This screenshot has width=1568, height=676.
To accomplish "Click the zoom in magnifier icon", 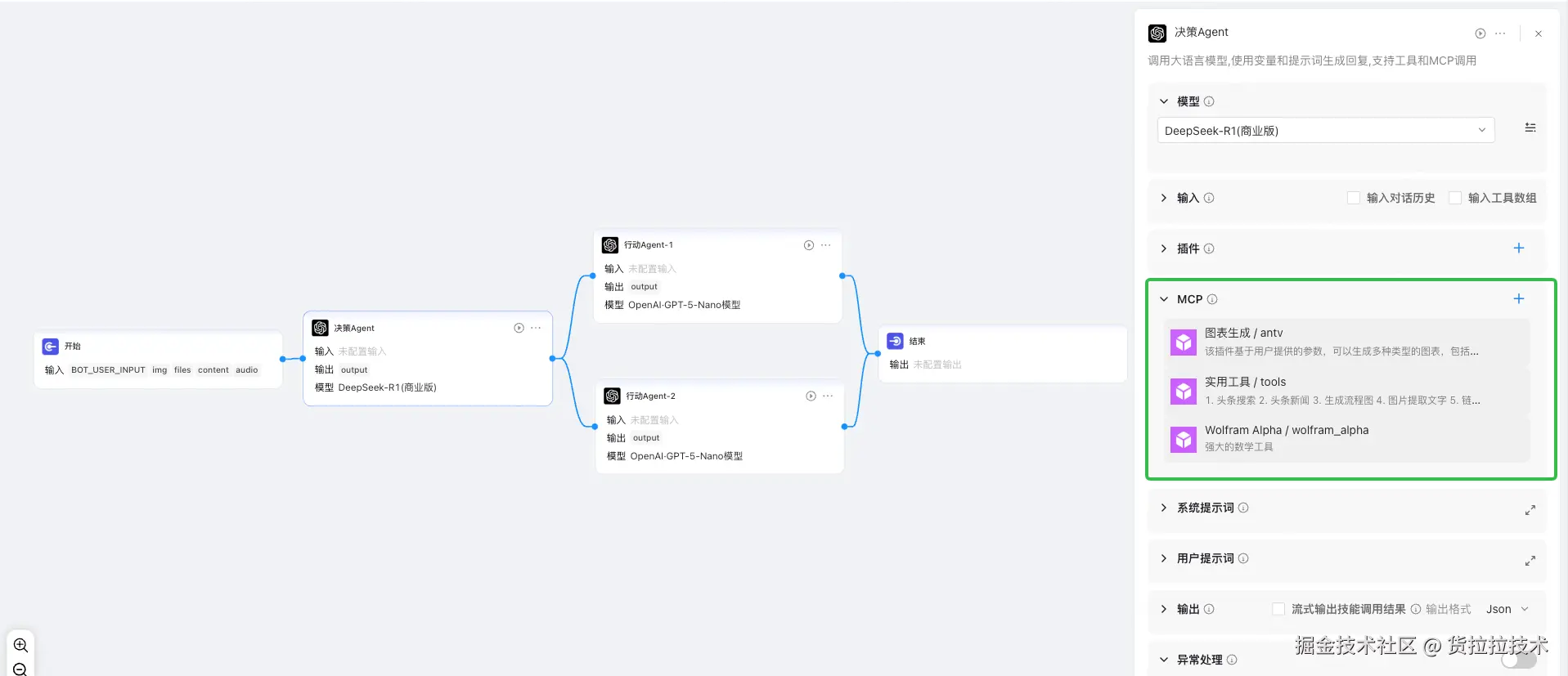I will 20,645.
